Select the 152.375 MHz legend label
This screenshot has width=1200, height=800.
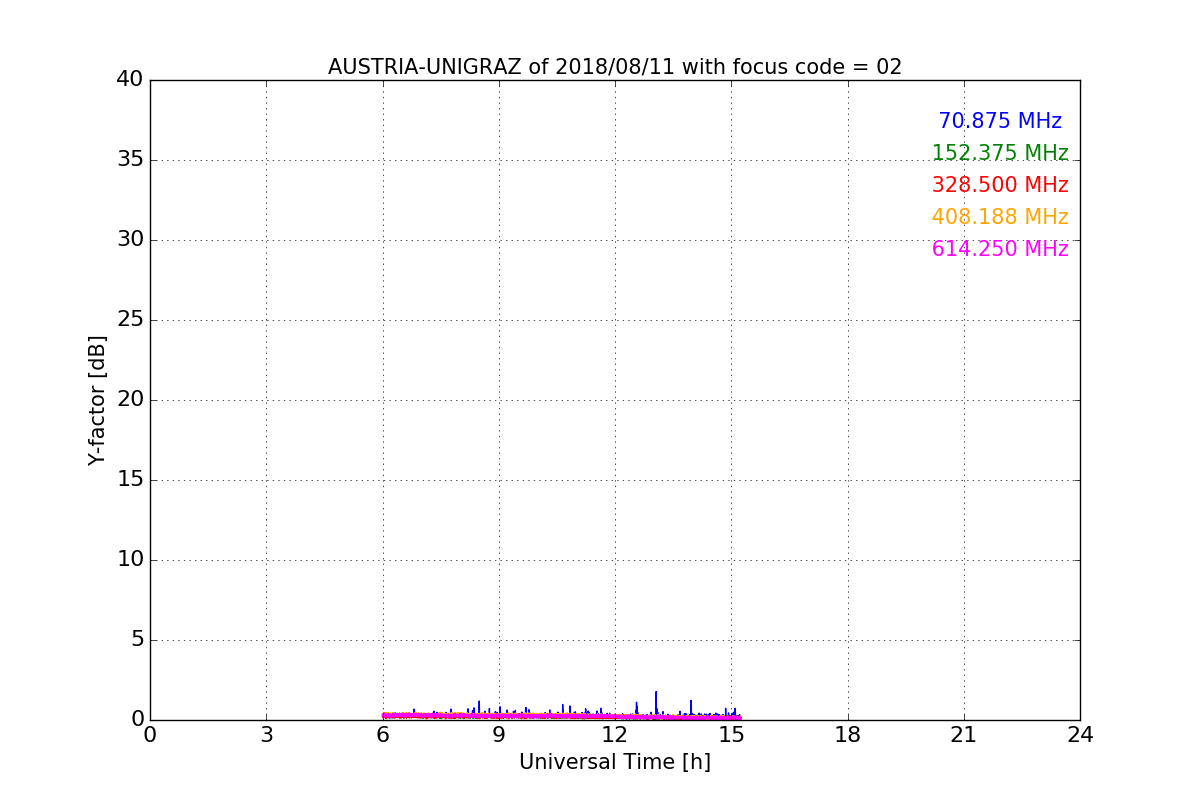tap(1000, 153)
